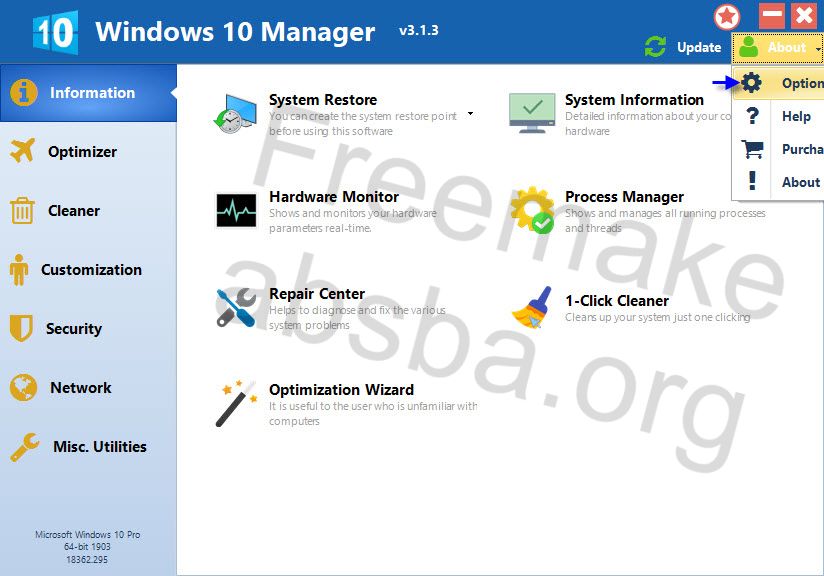The image size is (824, 576).
Task: Click the green user icon on About
Action: click(x=748, y=47)
